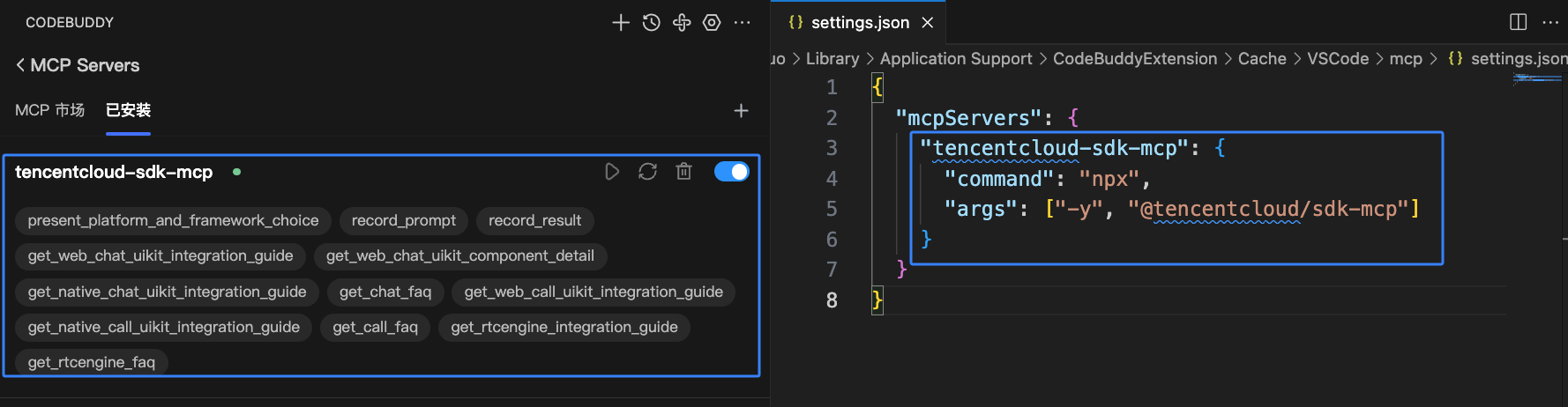Viewport: 1568px width, 407px height.
Task: Open editor more actions ellipsis menu
Action: pos(1550,23)
